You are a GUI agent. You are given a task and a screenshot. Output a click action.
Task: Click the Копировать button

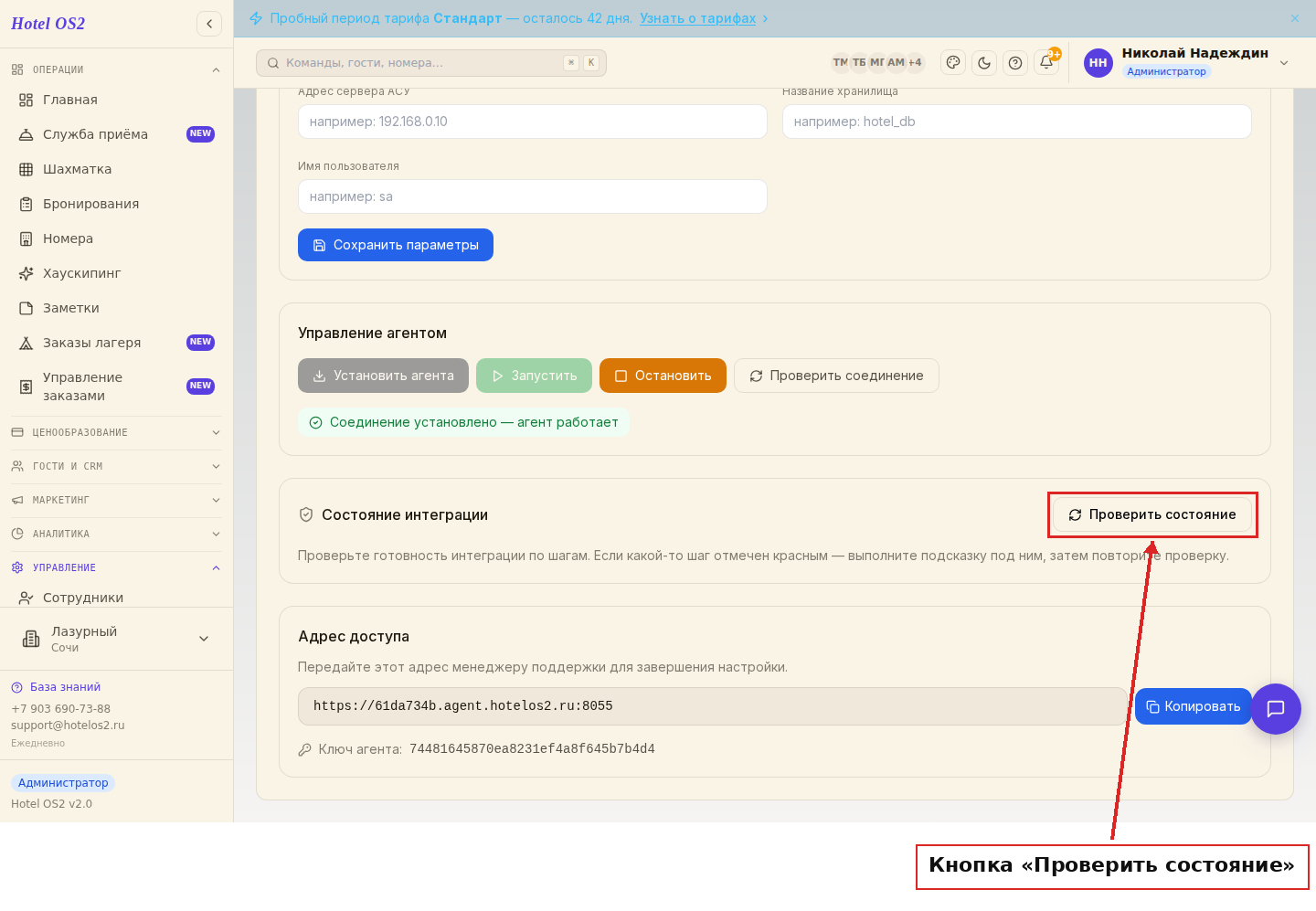[x=1194, y=706]
